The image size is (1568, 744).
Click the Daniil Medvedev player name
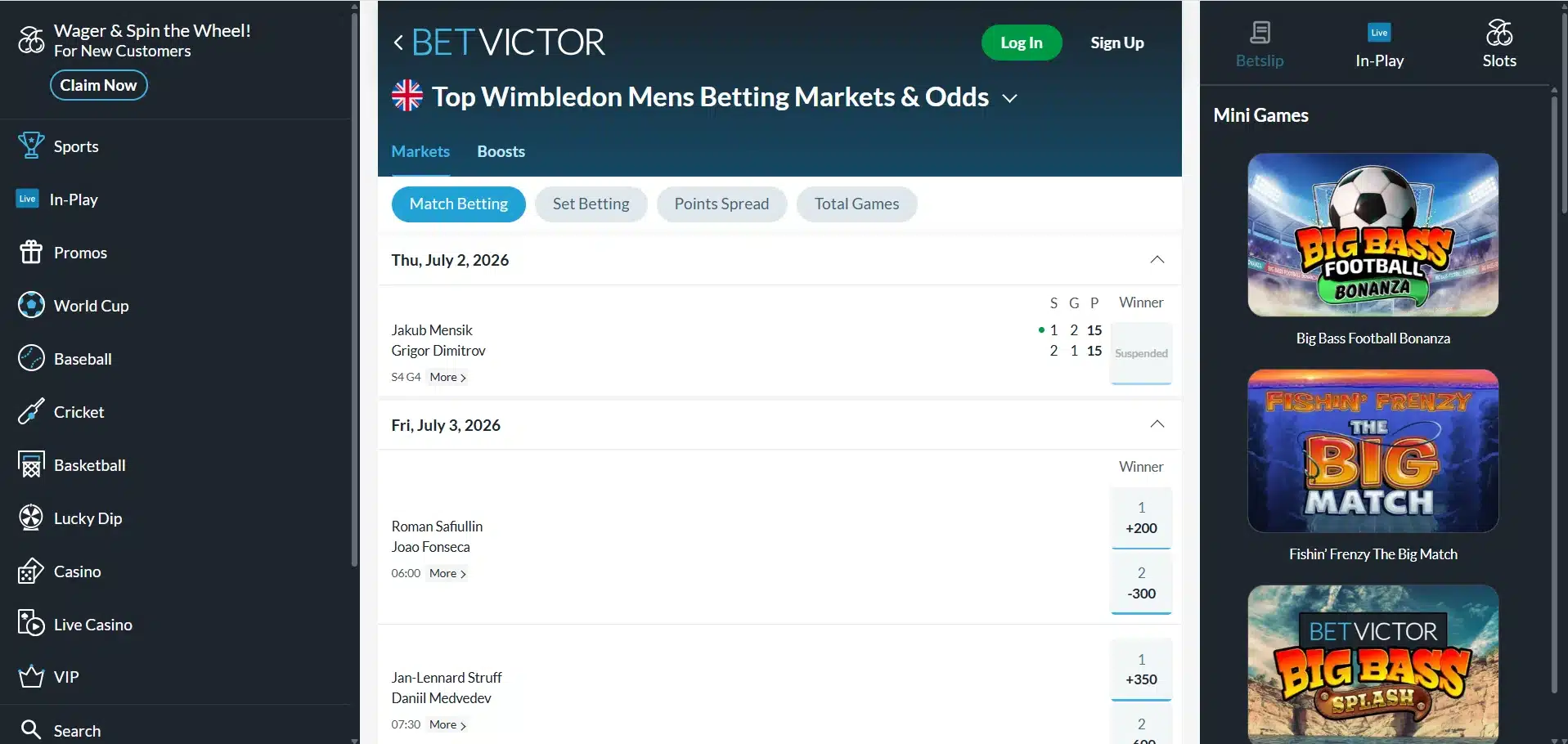click(441, 698)
